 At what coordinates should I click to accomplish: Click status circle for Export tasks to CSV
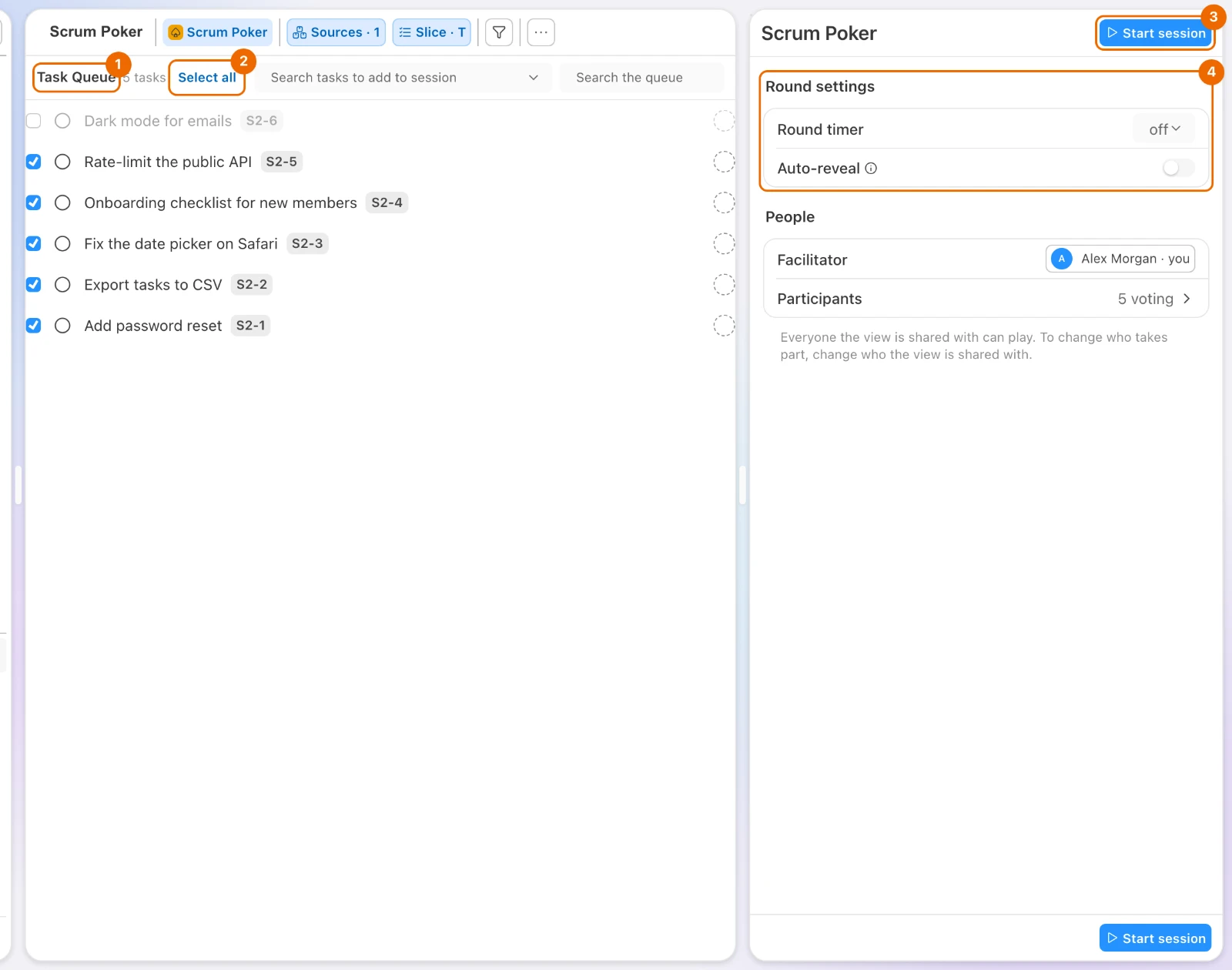point(63,284)
